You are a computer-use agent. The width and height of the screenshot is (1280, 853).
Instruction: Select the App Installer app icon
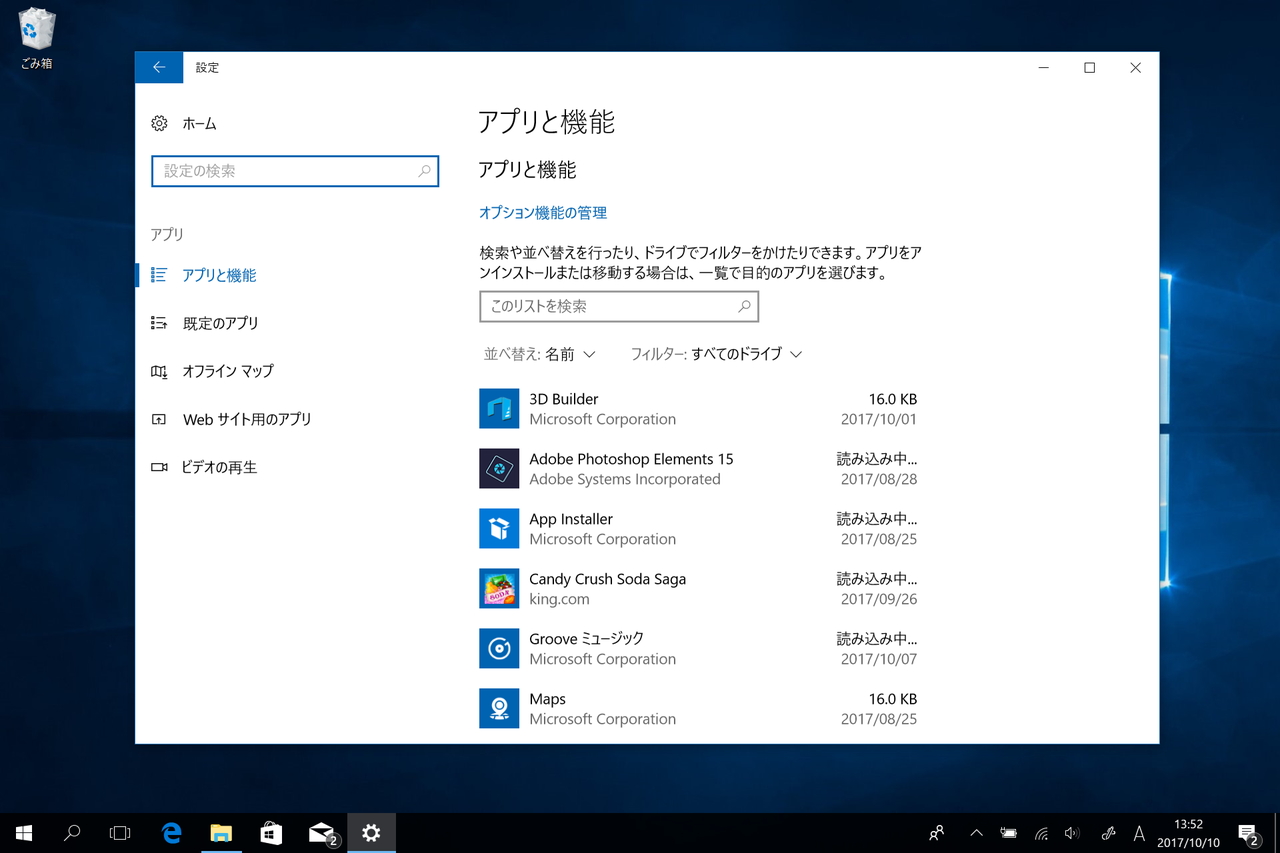click(x=499, y=529)
